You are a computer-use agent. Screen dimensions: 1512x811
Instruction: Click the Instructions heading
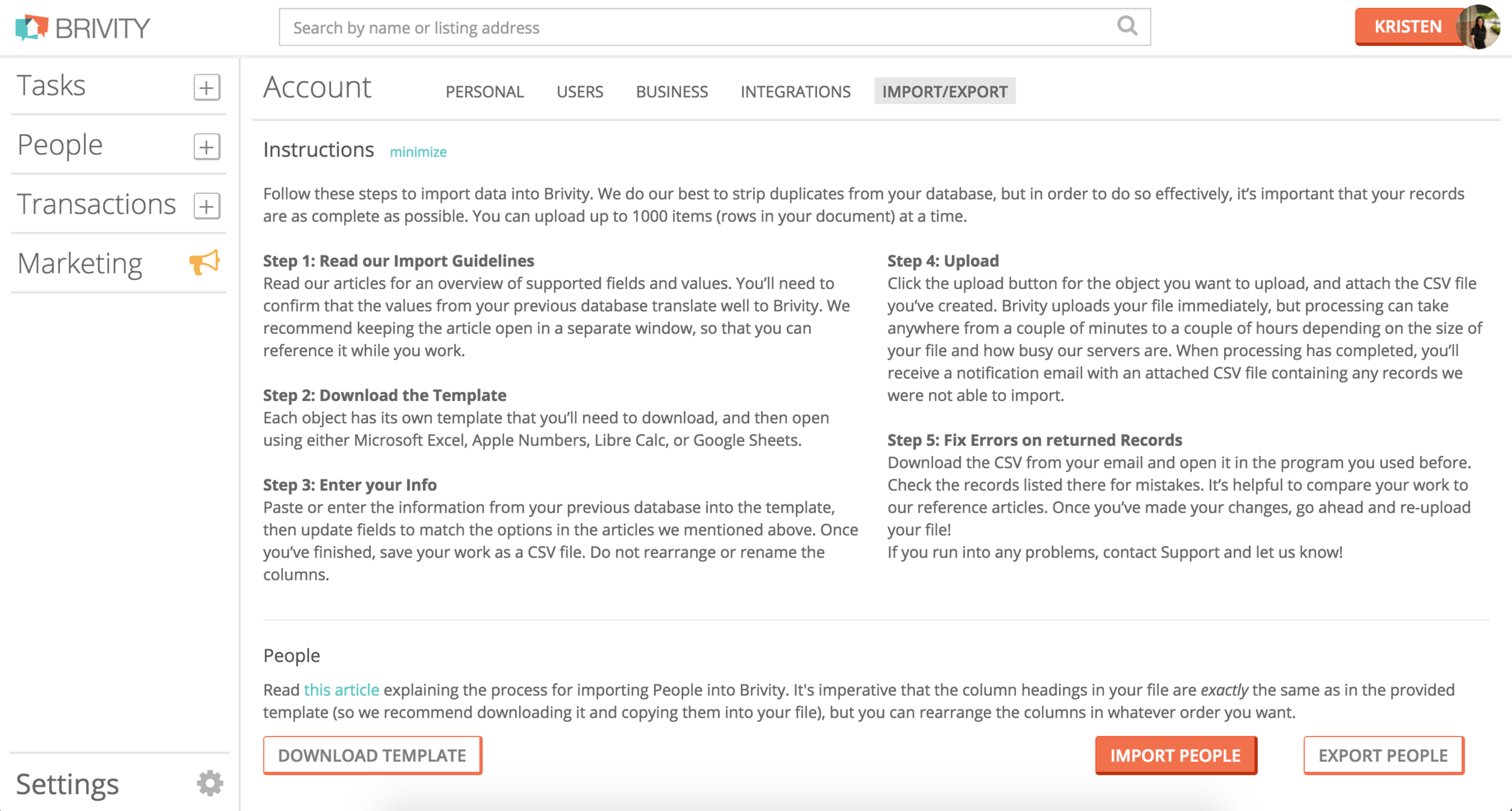(318, 149)
